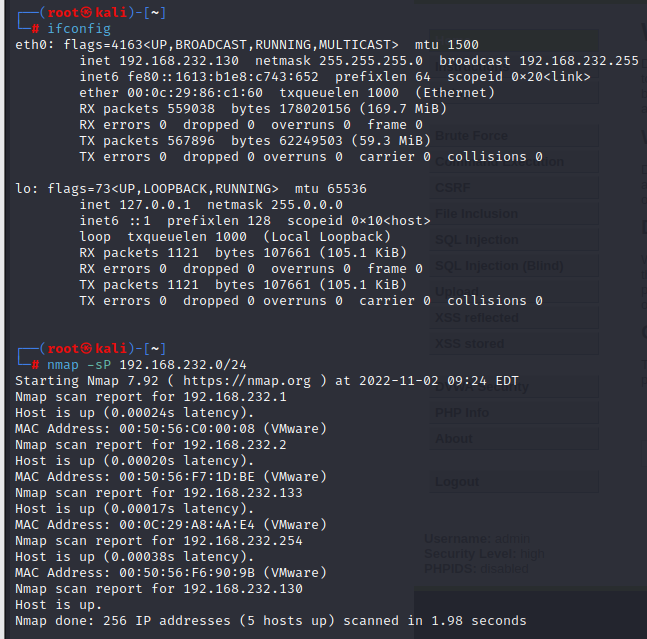This screenshot has width=647, height=639.
Task: Click the ifconfig command text
Action: (79, 29)
